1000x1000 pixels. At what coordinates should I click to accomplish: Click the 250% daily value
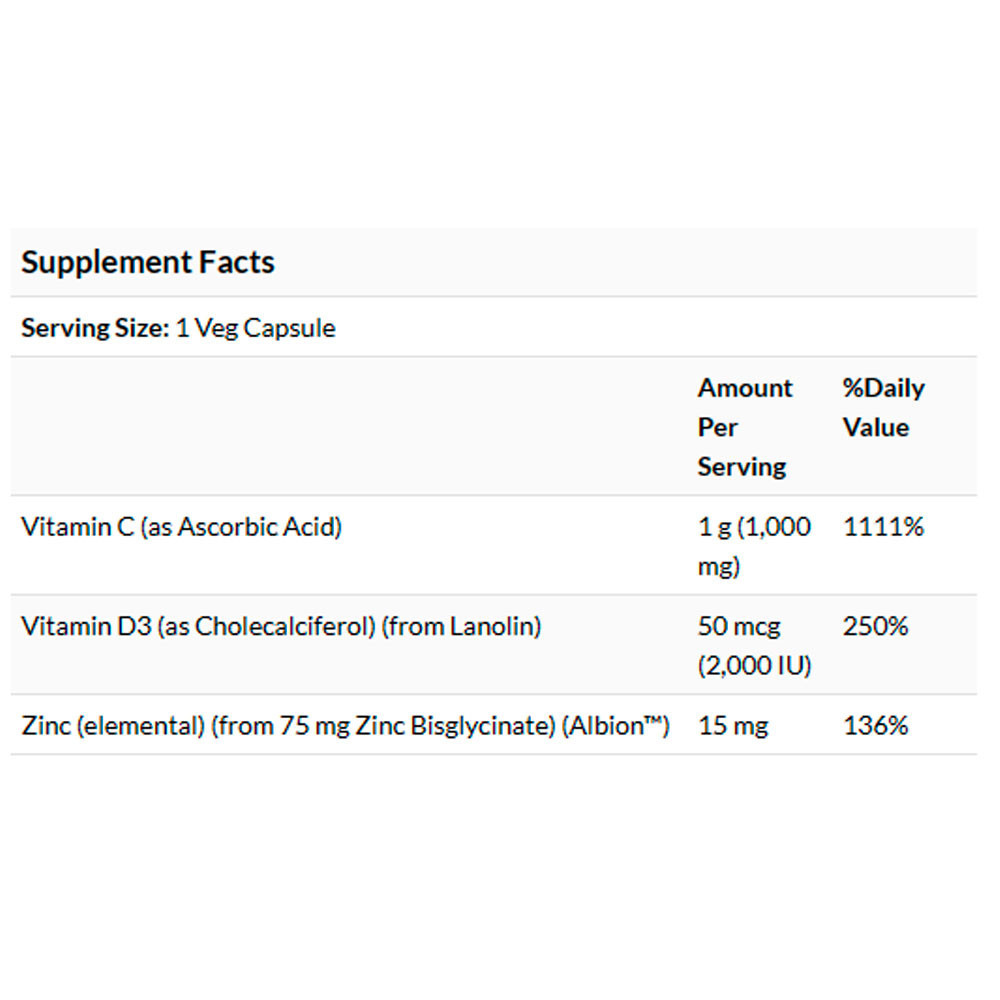[x=875, y=627]
